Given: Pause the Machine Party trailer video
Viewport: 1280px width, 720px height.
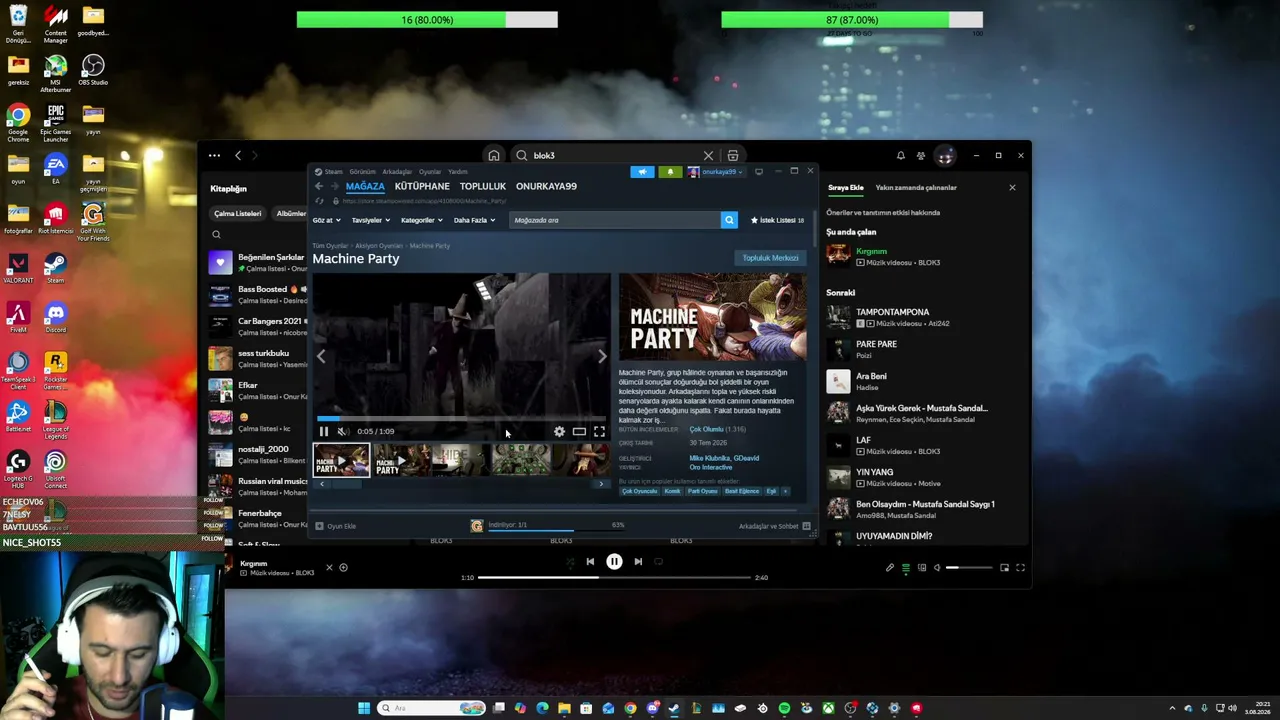Looking at the screenshot, I should click(324, 431).
